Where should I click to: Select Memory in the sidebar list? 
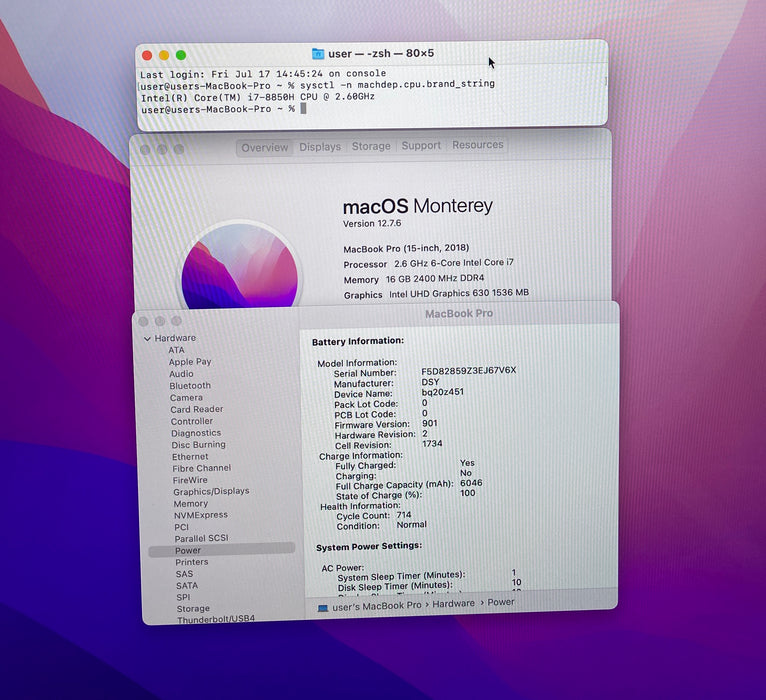coord(191,503)
